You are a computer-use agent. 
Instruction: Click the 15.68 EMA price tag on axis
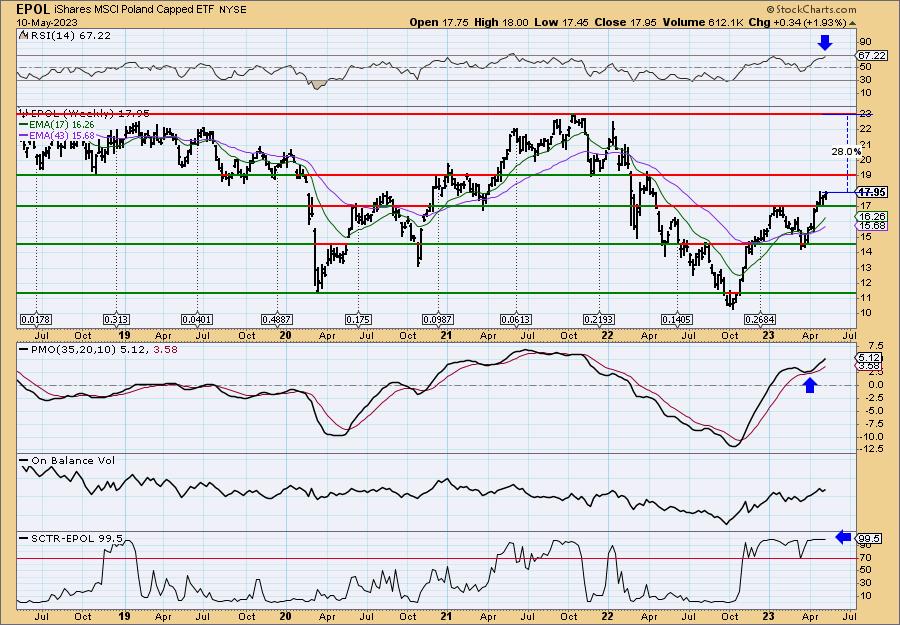pos(872,226)
